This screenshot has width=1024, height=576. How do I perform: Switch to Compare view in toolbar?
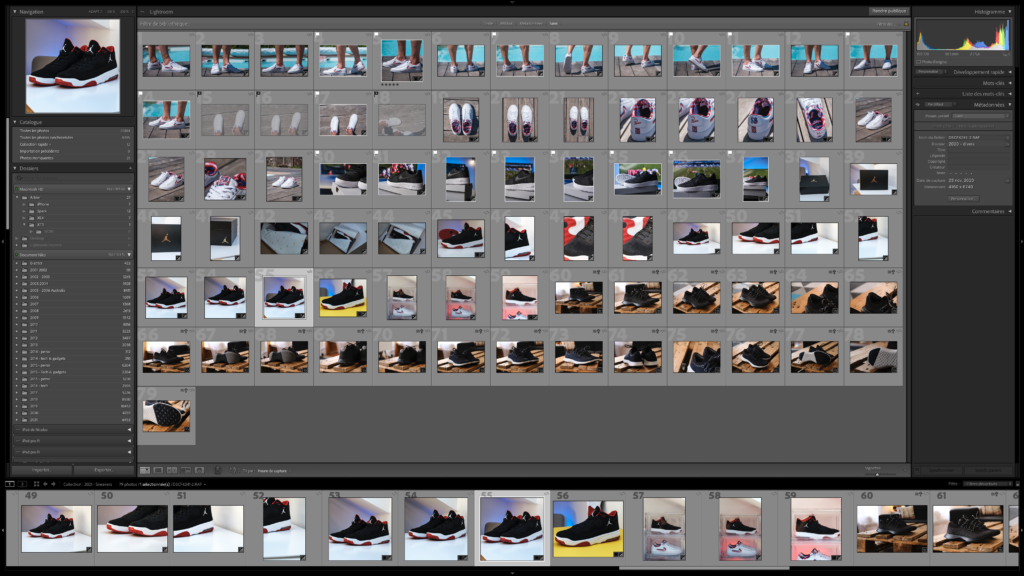[172, 470]
